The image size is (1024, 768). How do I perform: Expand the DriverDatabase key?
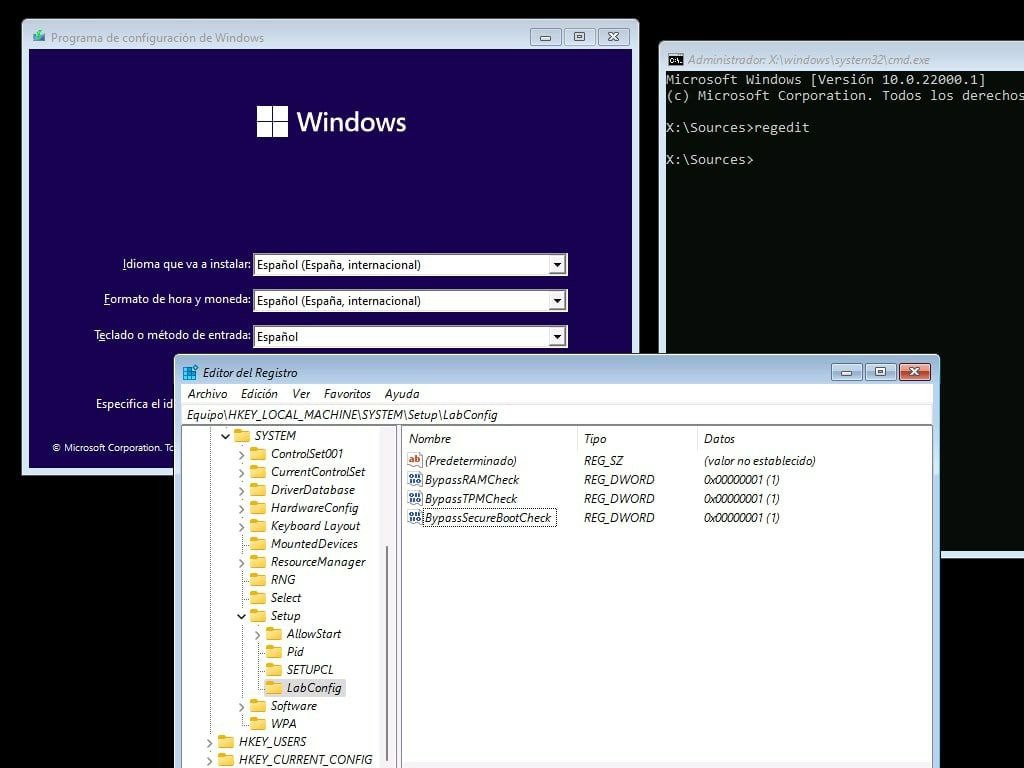tap(242, 490)
